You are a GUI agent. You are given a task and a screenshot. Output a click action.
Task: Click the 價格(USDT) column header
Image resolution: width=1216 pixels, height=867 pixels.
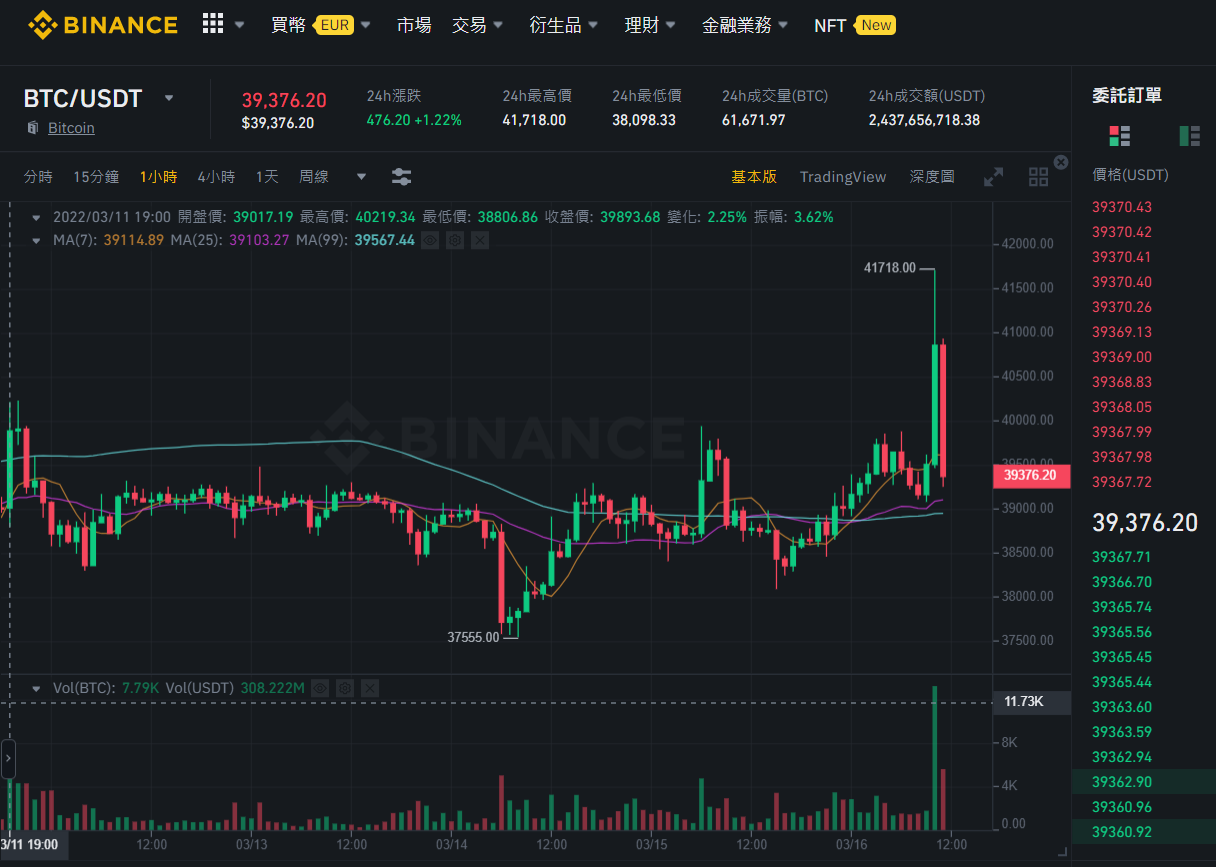point(1130,175)
